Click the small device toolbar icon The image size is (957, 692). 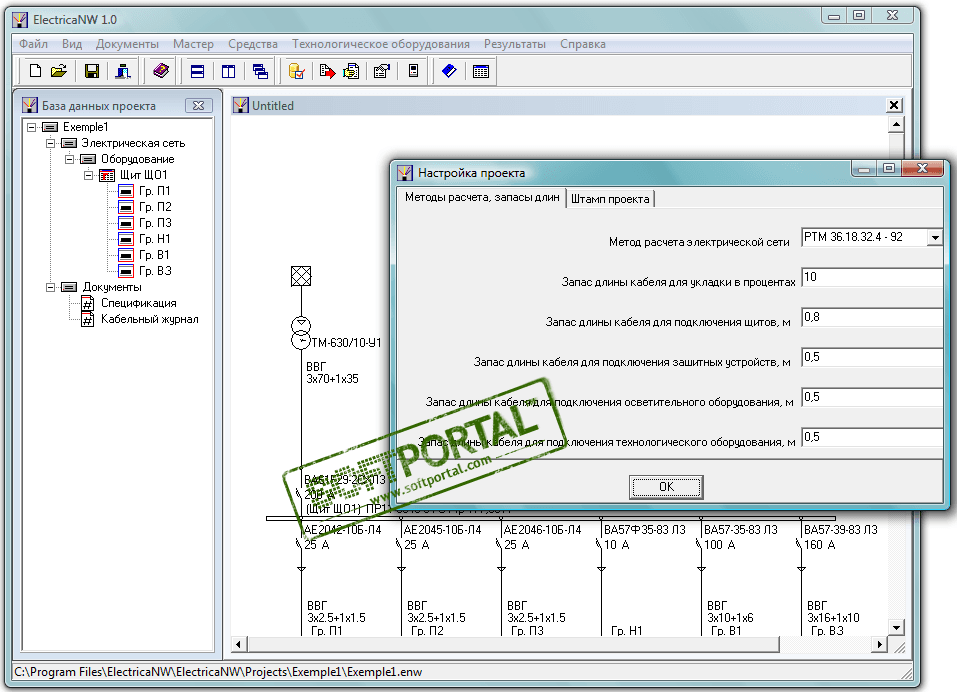click(x=413, y=71)
